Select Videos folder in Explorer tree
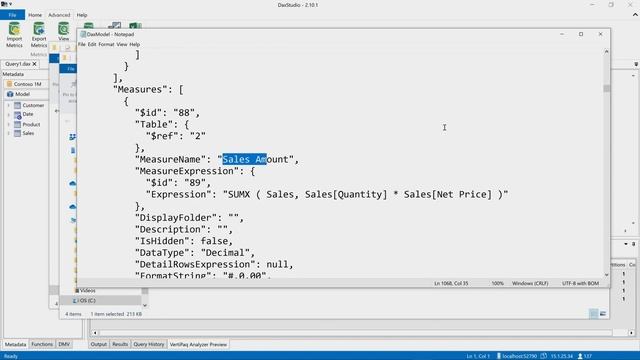The width and height of the screenshot is (640, 360). click(x=85, y=291)
